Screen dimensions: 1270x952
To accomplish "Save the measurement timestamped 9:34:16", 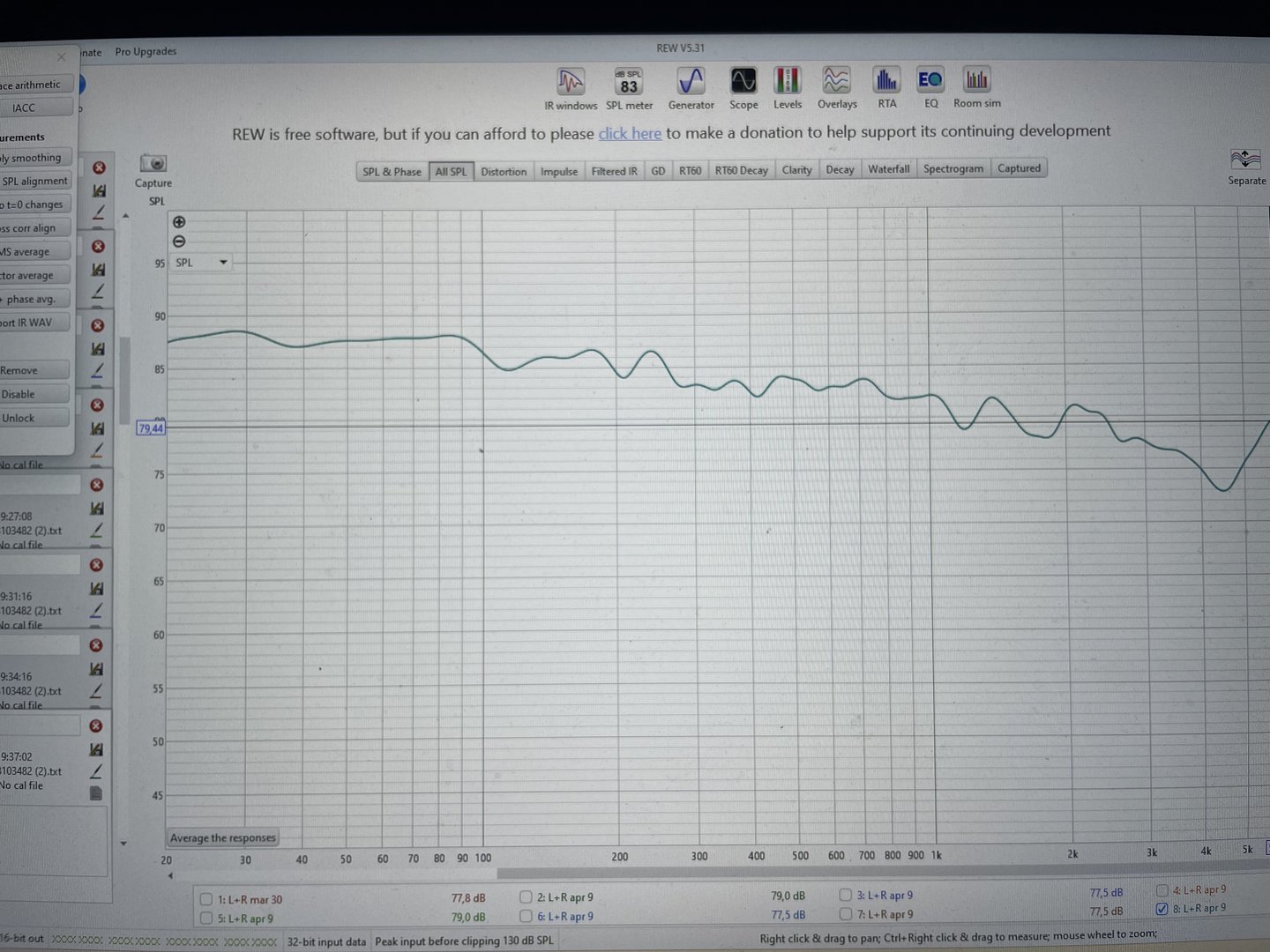I will click(96, 669).
